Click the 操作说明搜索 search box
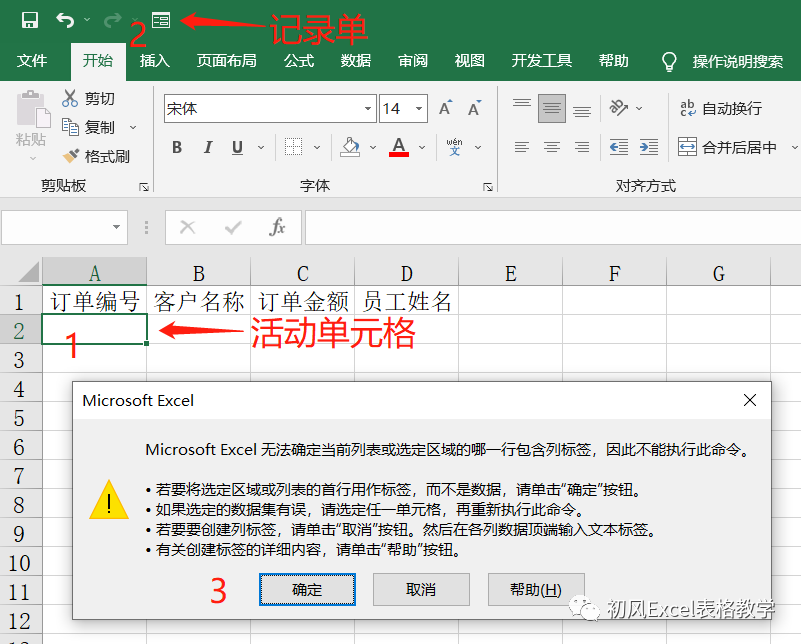Screen dimensions: 801x644 738,61
